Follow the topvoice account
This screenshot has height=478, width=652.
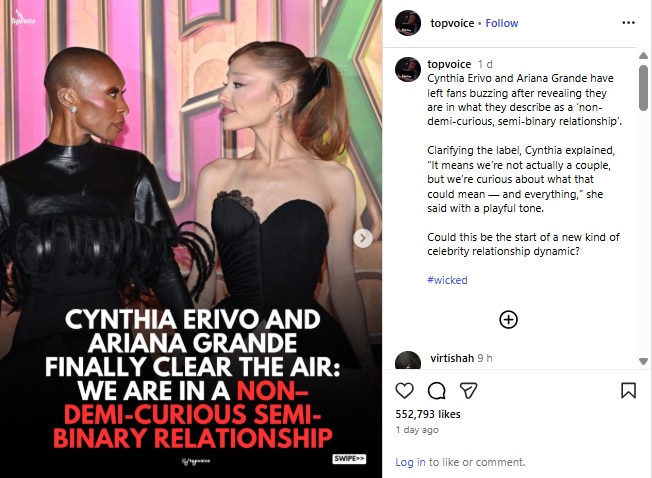point(502,23)
